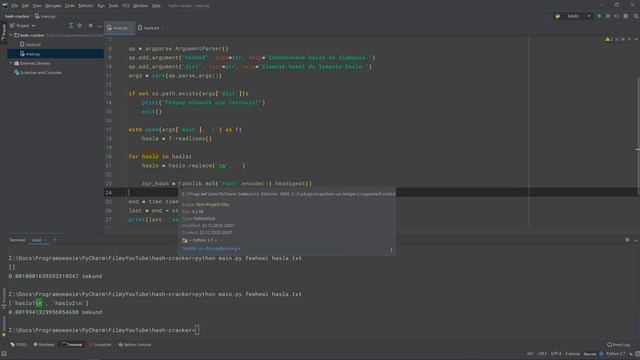The width and height of the screenshot is (640, 360).
Task: Open the Run menu
Action: [x=101, y=6]
